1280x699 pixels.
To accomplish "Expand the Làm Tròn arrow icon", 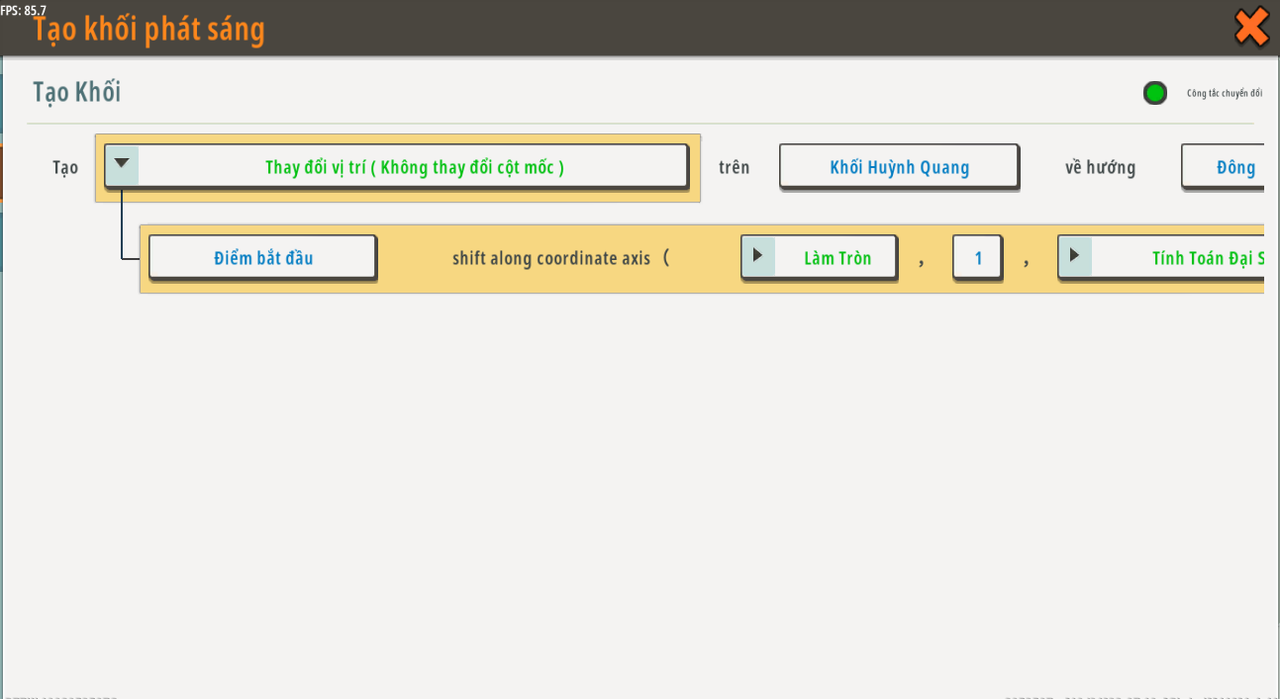I will coord(758,256).
